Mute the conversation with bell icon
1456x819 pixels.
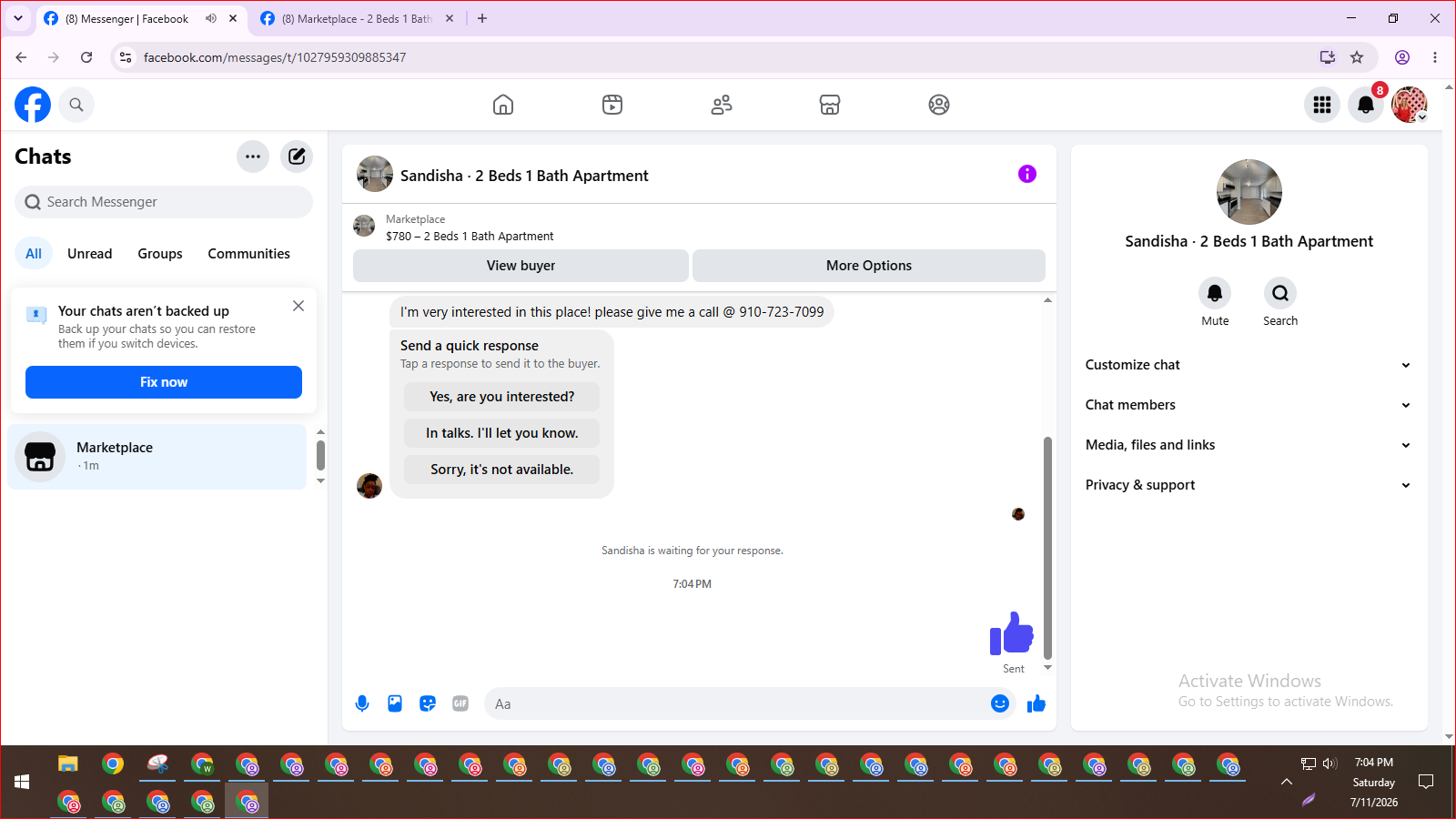click(x=1215, y=293)
